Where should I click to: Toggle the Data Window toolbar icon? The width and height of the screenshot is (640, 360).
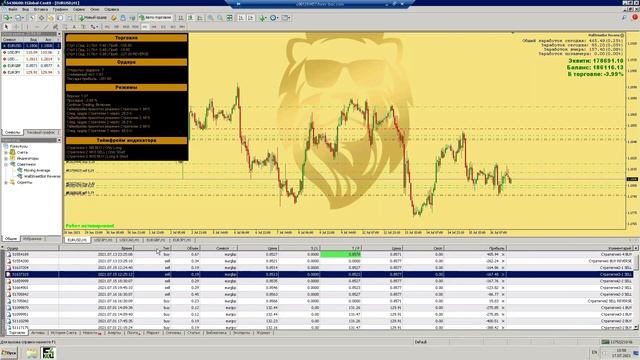[x=41, y=18]
